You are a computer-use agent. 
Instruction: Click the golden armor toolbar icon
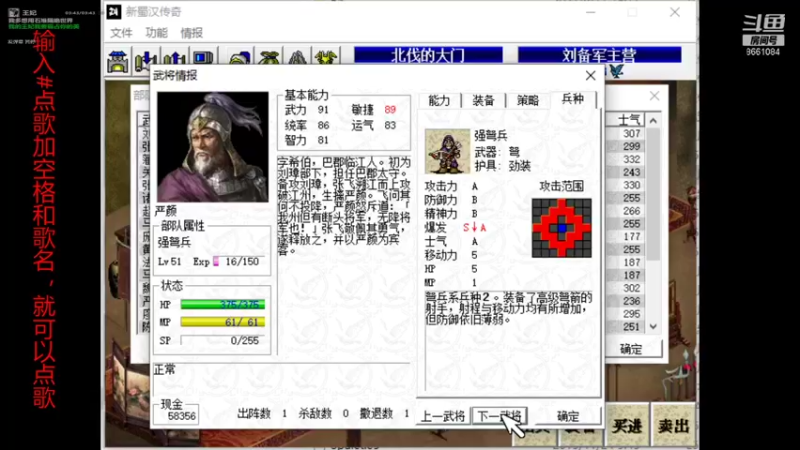pos(326,58)
